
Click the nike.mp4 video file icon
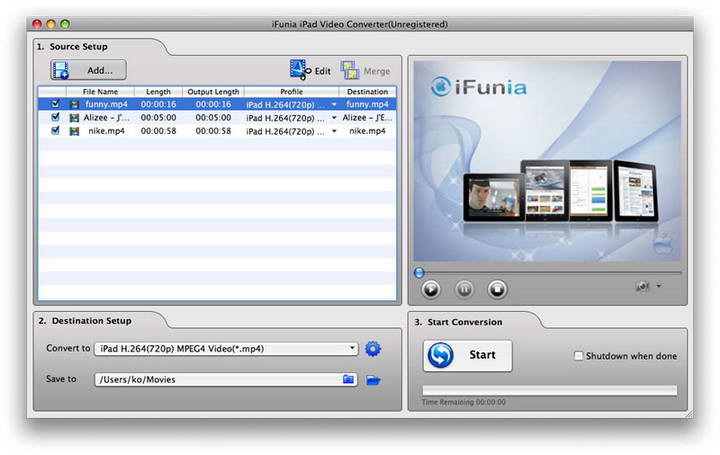(74, 131)
